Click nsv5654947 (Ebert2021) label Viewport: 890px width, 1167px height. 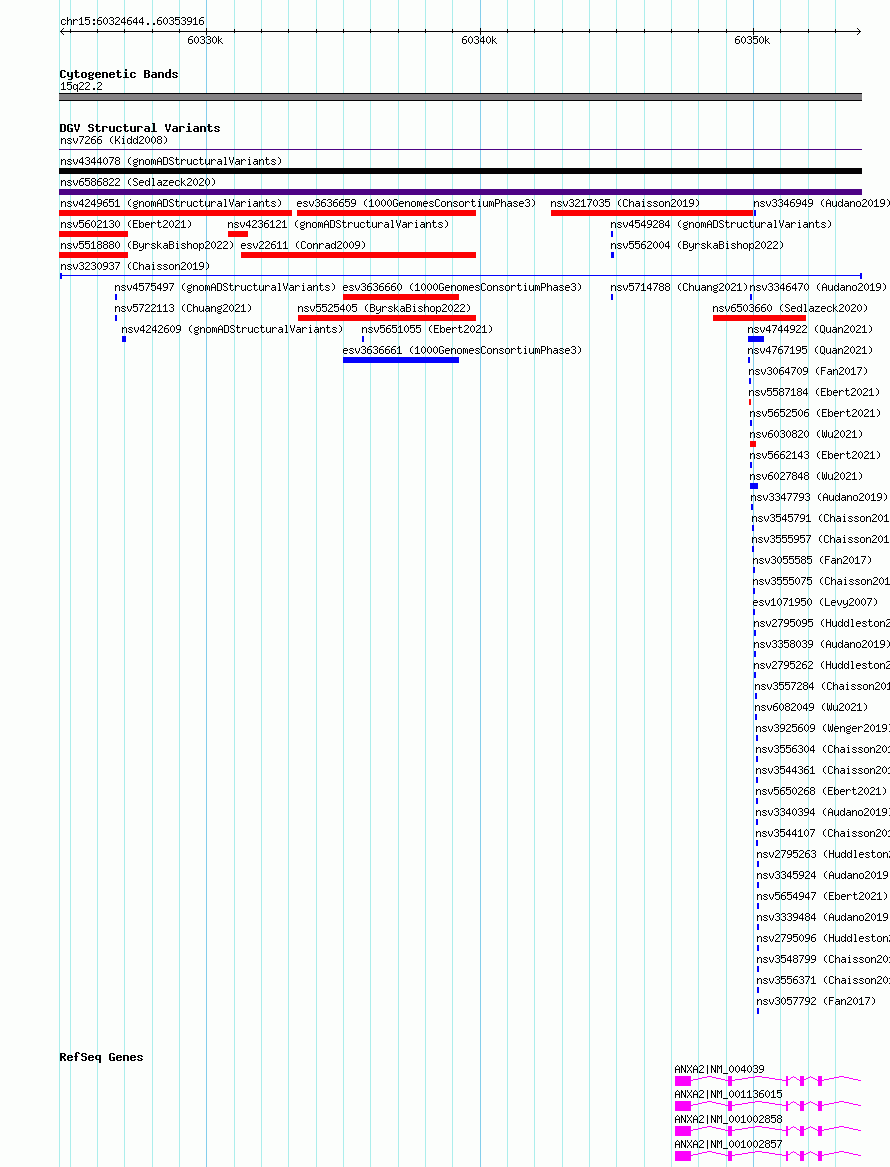tap(822, 896)
